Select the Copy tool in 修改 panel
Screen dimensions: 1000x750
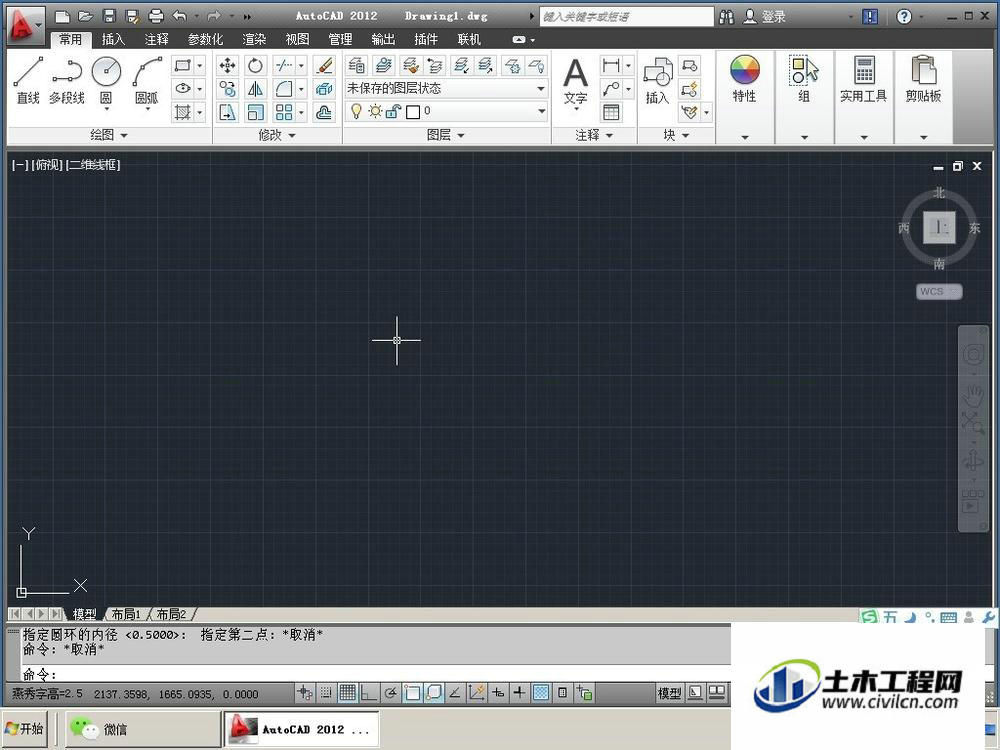pos(227,89)
